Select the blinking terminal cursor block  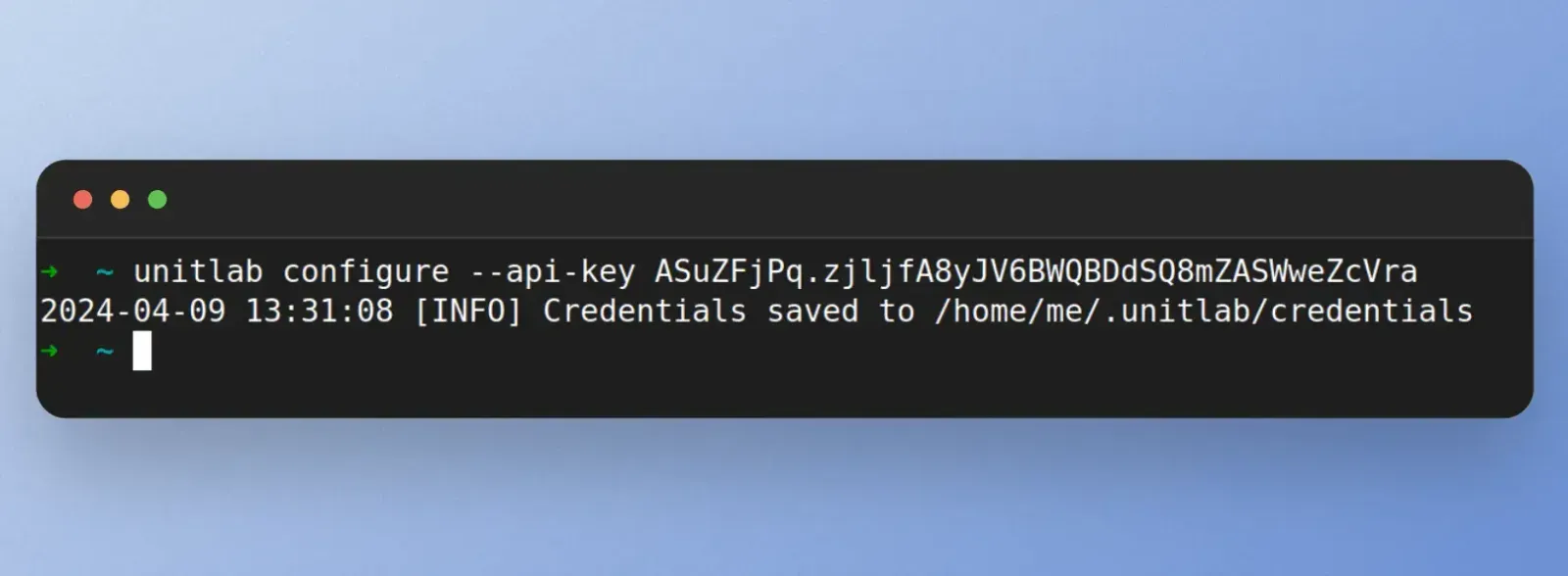click(140, 351)
